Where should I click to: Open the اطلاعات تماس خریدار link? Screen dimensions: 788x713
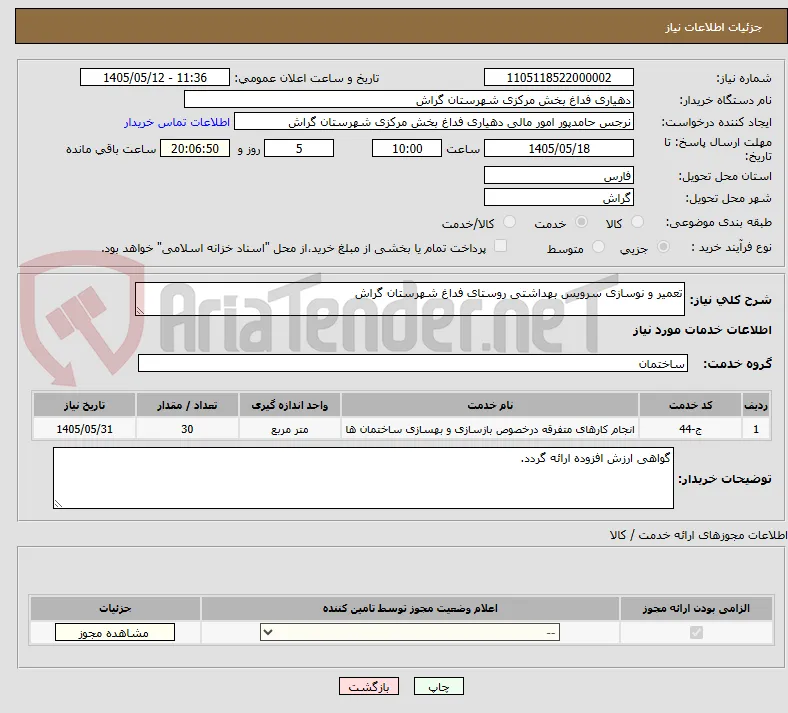(177, 122)
